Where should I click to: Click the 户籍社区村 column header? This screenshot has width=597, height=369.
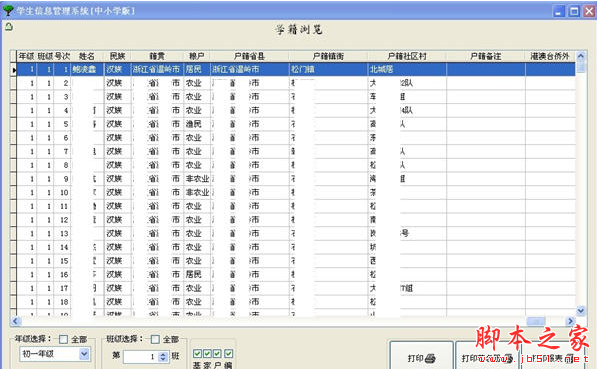click(x=407, y=56)
